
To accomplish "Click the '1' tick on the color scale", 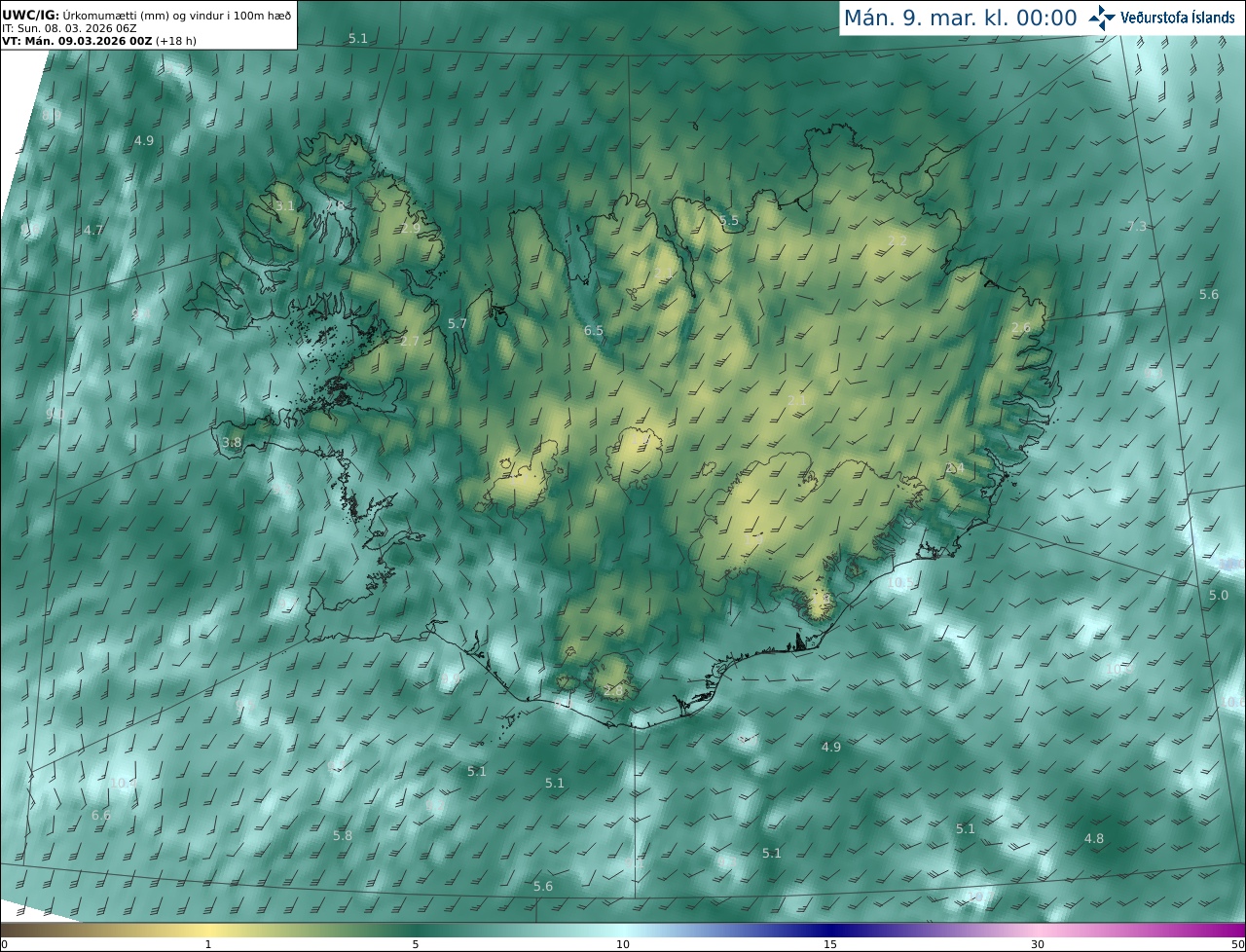I will click(x=208, y=944).
